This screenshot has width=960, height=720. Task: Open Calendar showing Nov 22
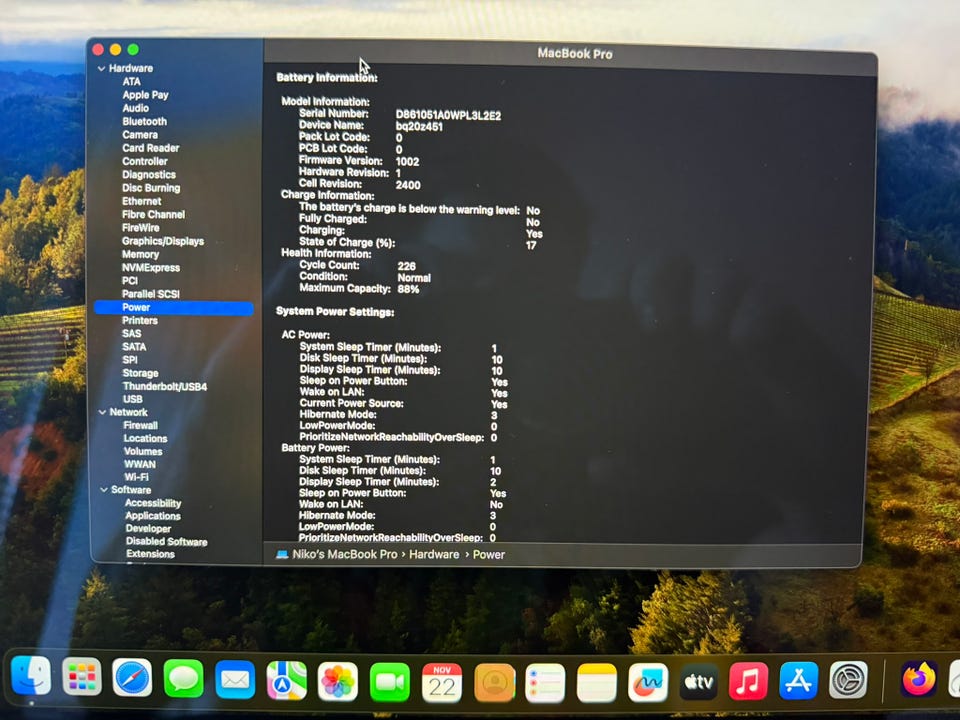pyautogui.click(x=442, y=683)
